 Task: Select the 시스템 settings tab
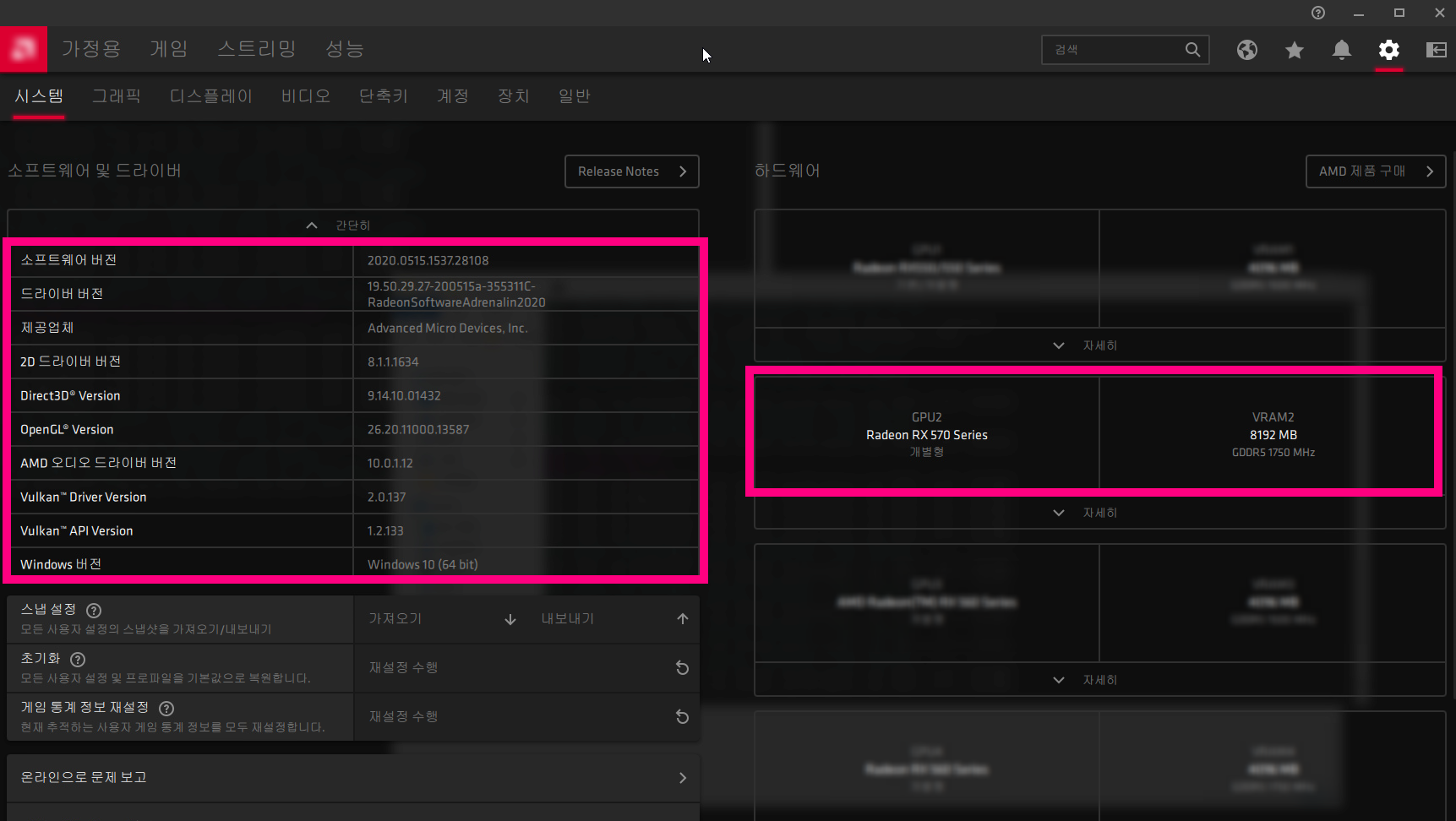coord(39,96)
